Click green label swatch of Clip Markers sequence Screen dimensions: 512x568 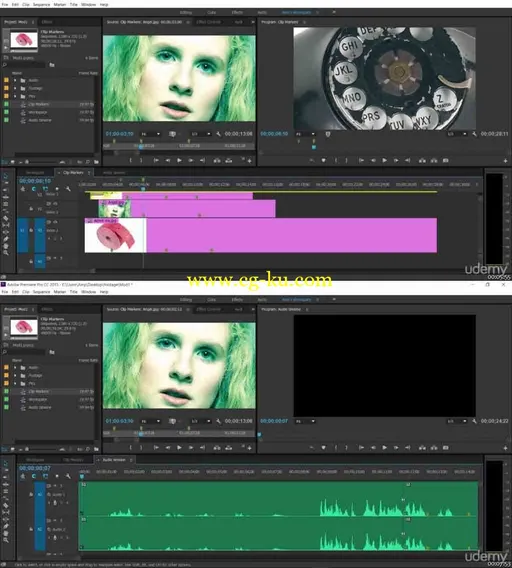click(6, 104)
